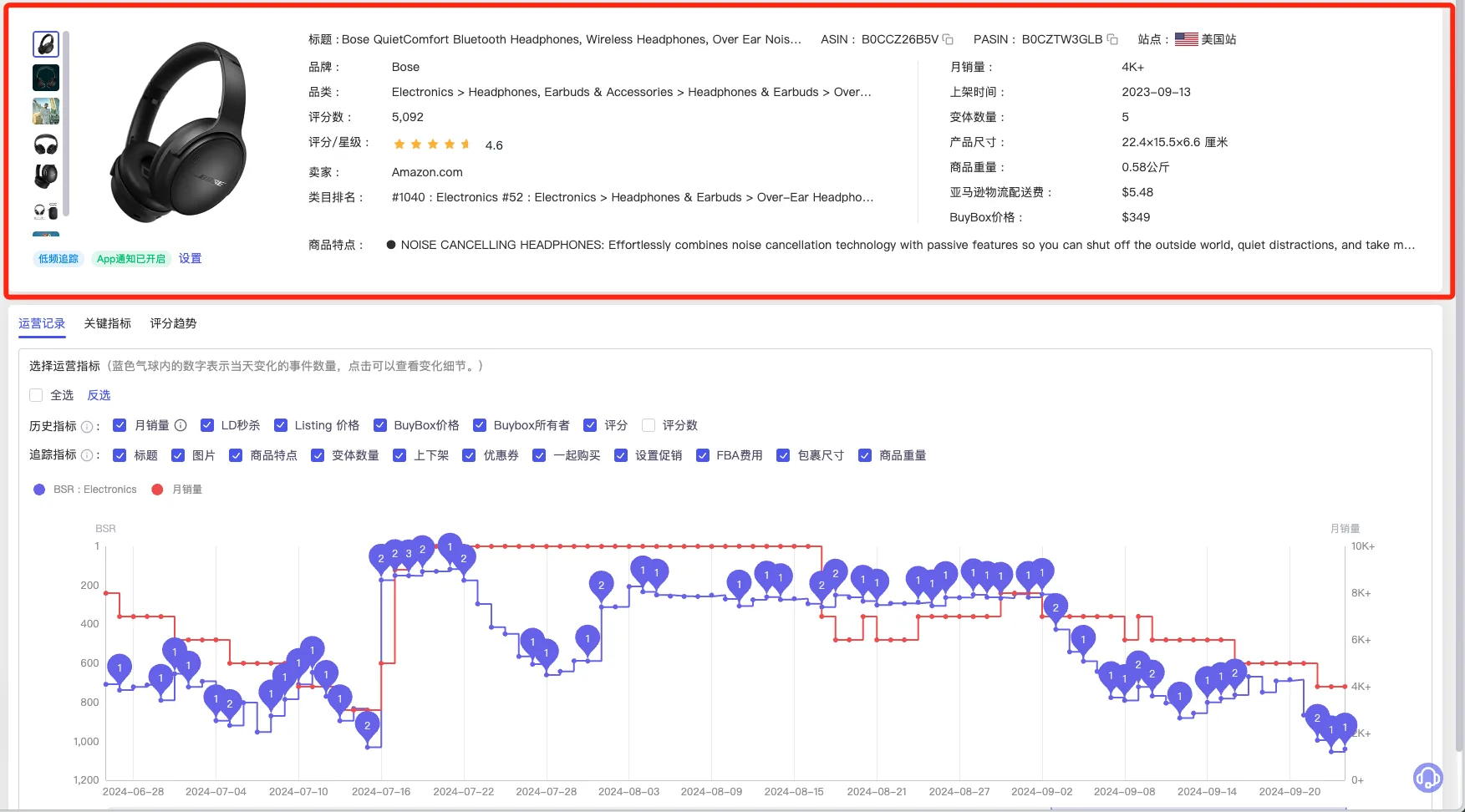
Task: Click the lowest event bubble 2 before 2024-07-16
Action: coord(367,725)
